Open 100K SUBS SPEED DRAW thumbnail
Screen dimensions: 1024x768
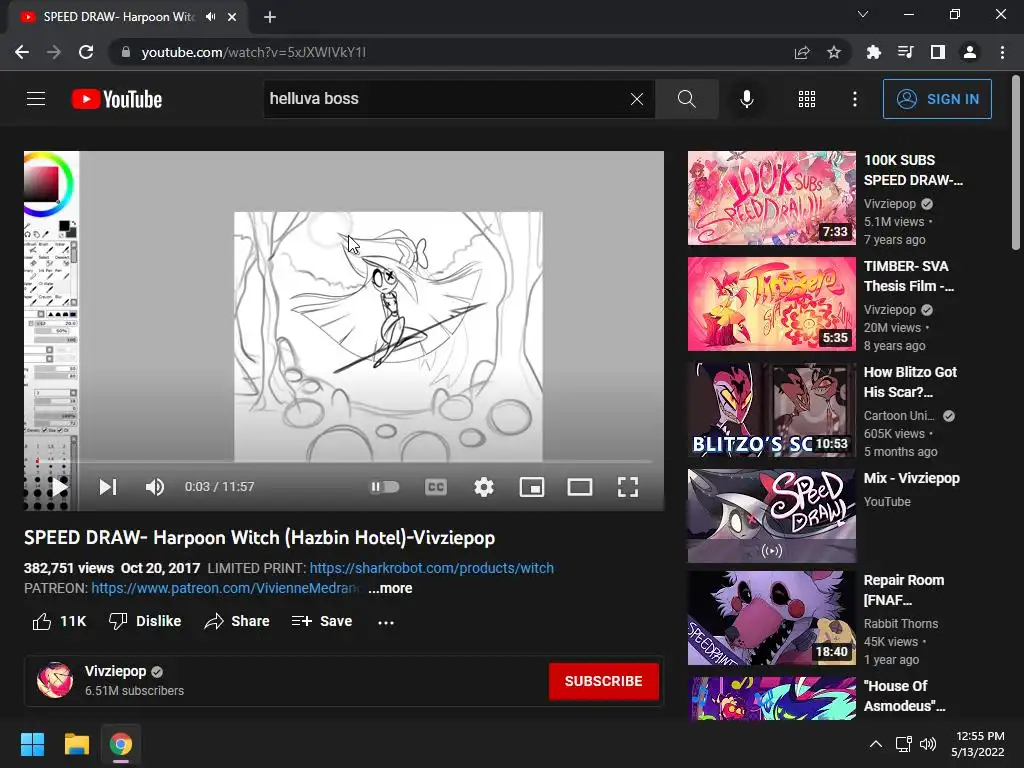(x=771, y=198)
